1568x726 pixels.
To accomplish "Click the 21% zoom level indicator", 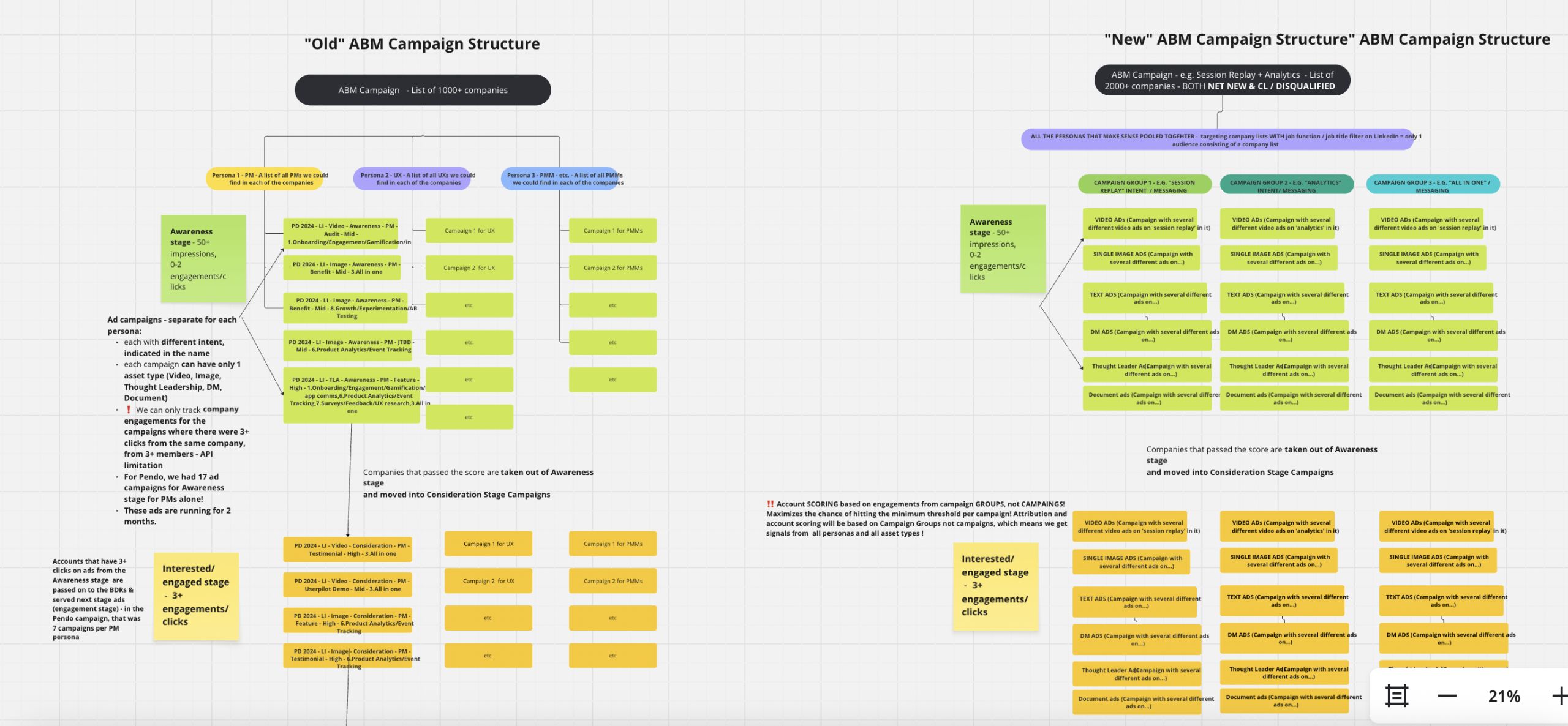I will pos(1504,695).
